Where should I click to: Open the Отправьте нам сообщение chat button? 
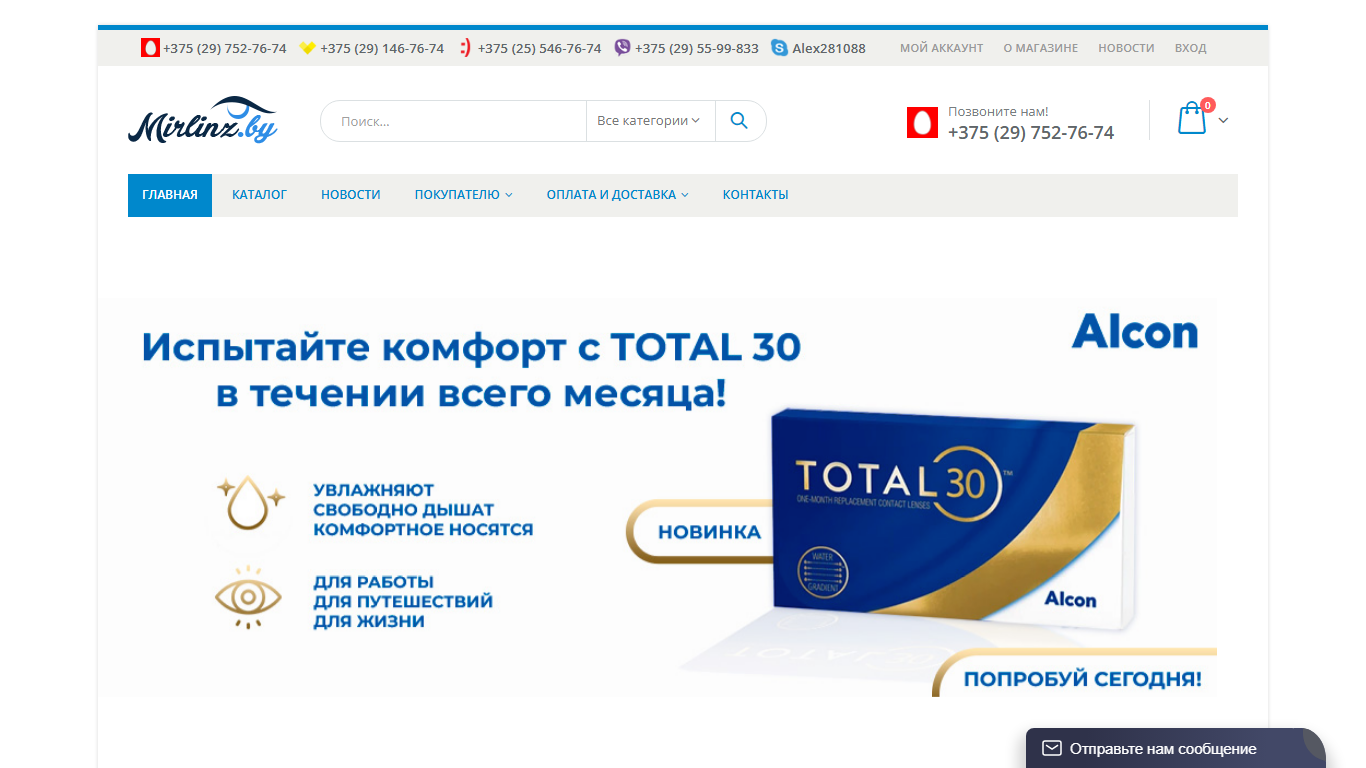(x=1176, y=748)
